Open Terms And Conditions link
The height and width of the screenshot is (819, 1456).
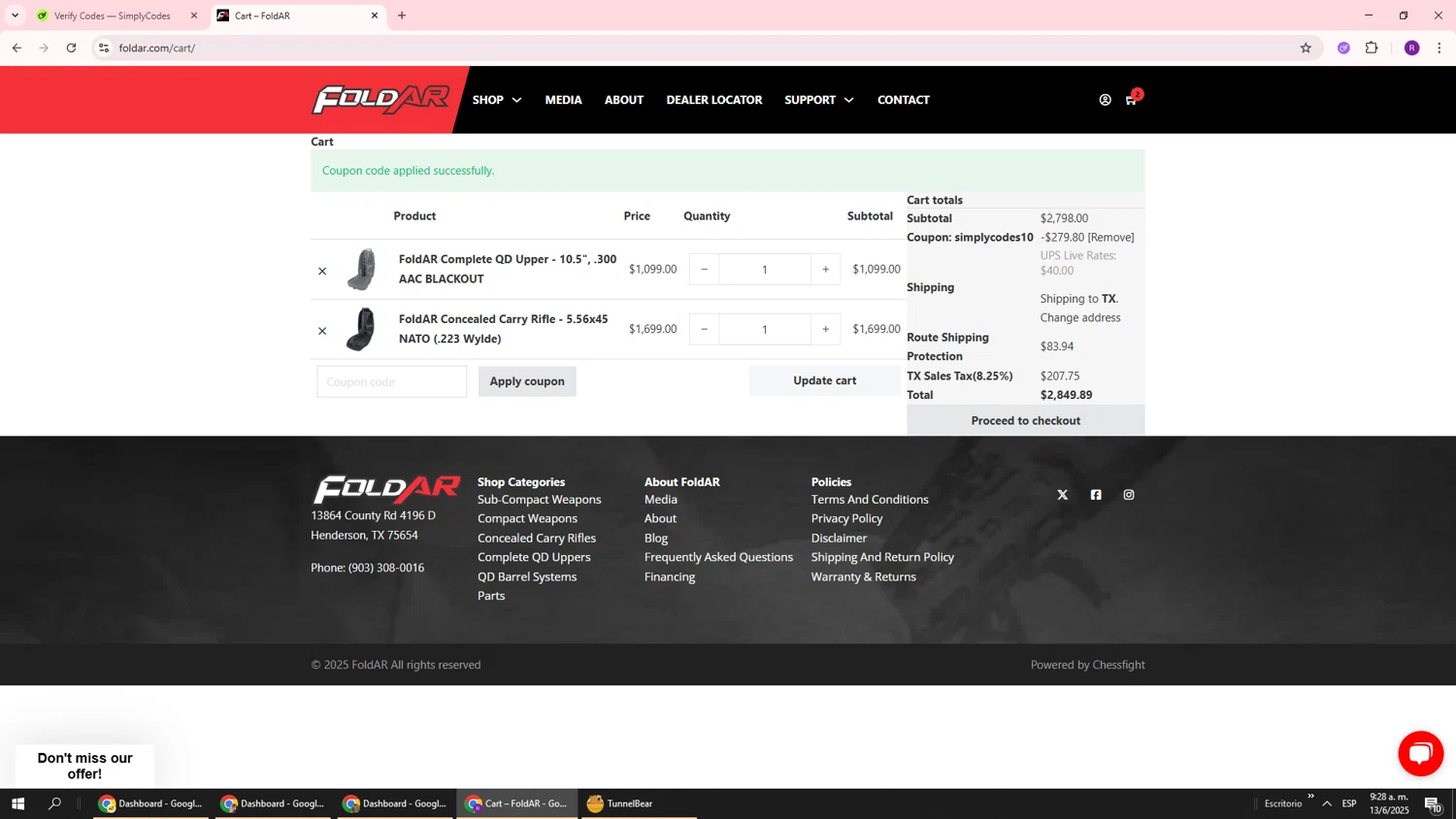[x=870, y=500]
